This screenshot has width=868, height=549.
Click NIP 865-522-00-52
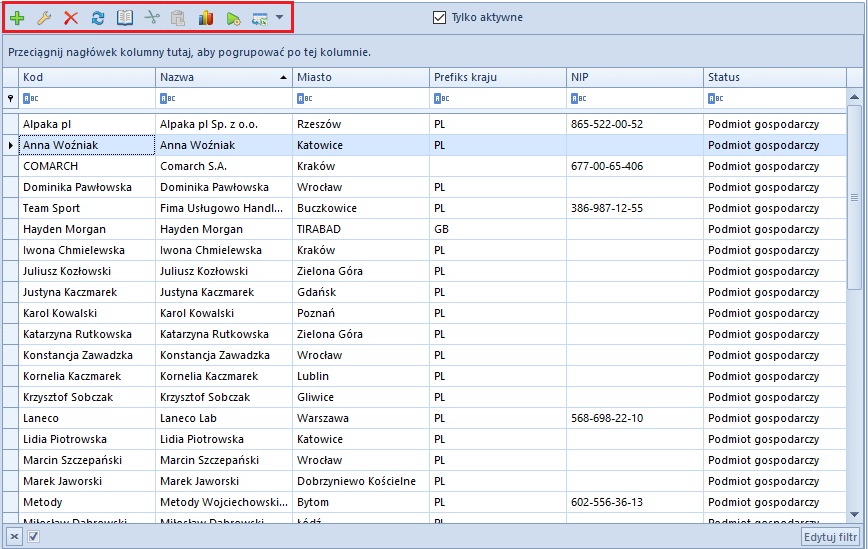point(635,124)
